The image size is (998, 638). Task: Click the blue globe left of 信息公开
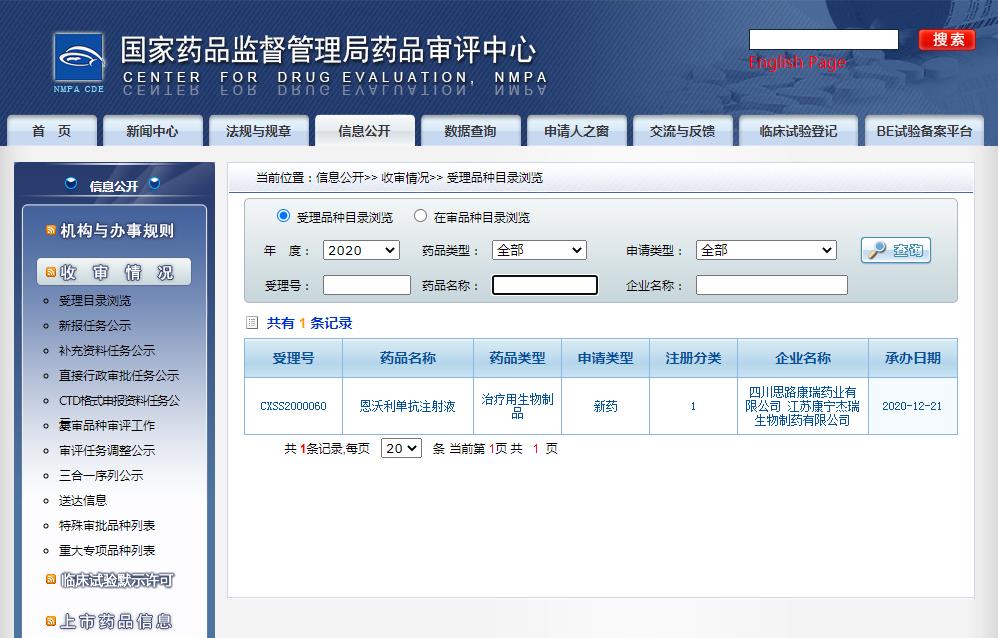pos(71,184)
